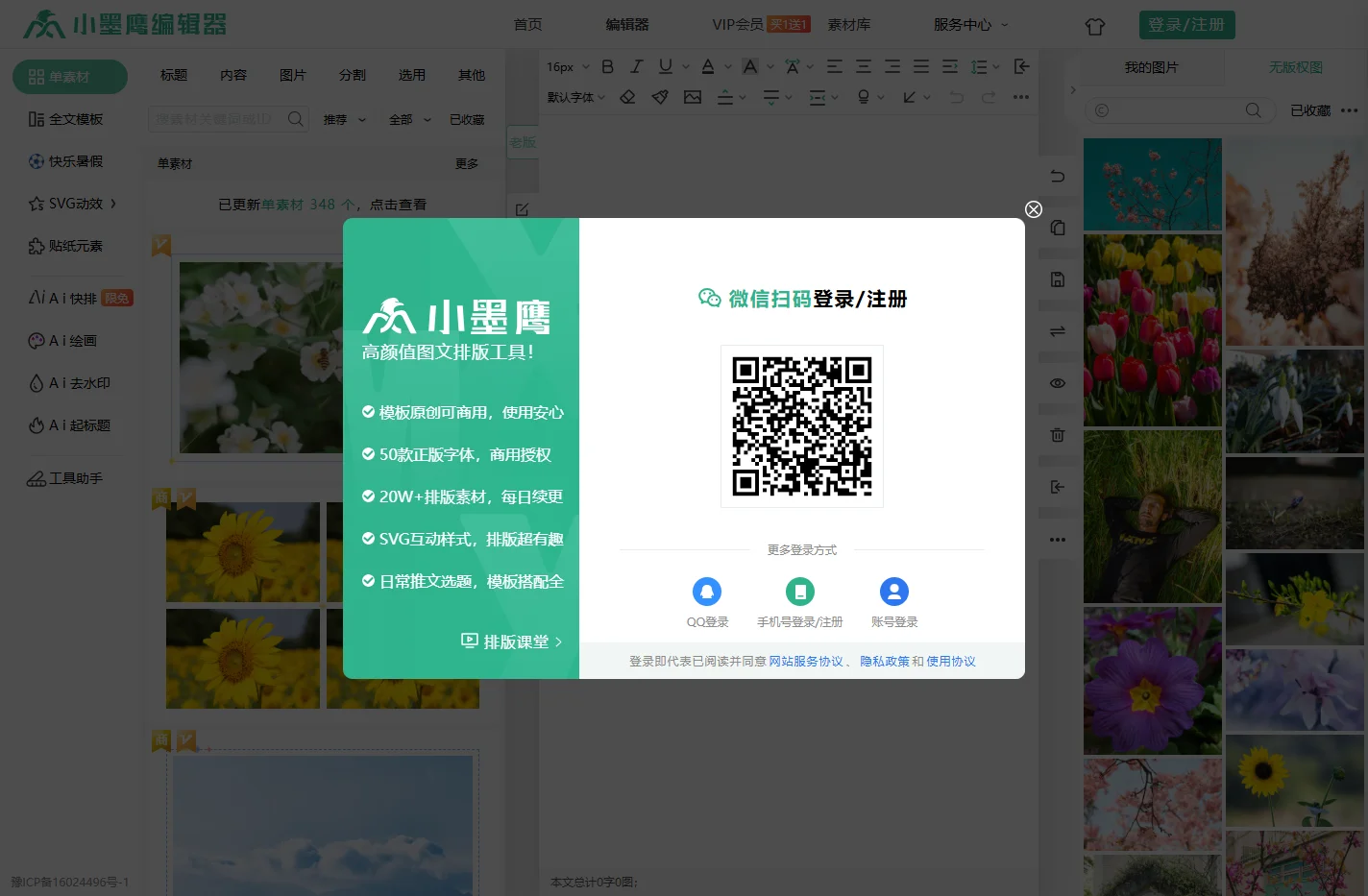This screenshot has height=896, width=1368.
Task: Expand the 服务中心 dropdown menu
Action: 971,25
